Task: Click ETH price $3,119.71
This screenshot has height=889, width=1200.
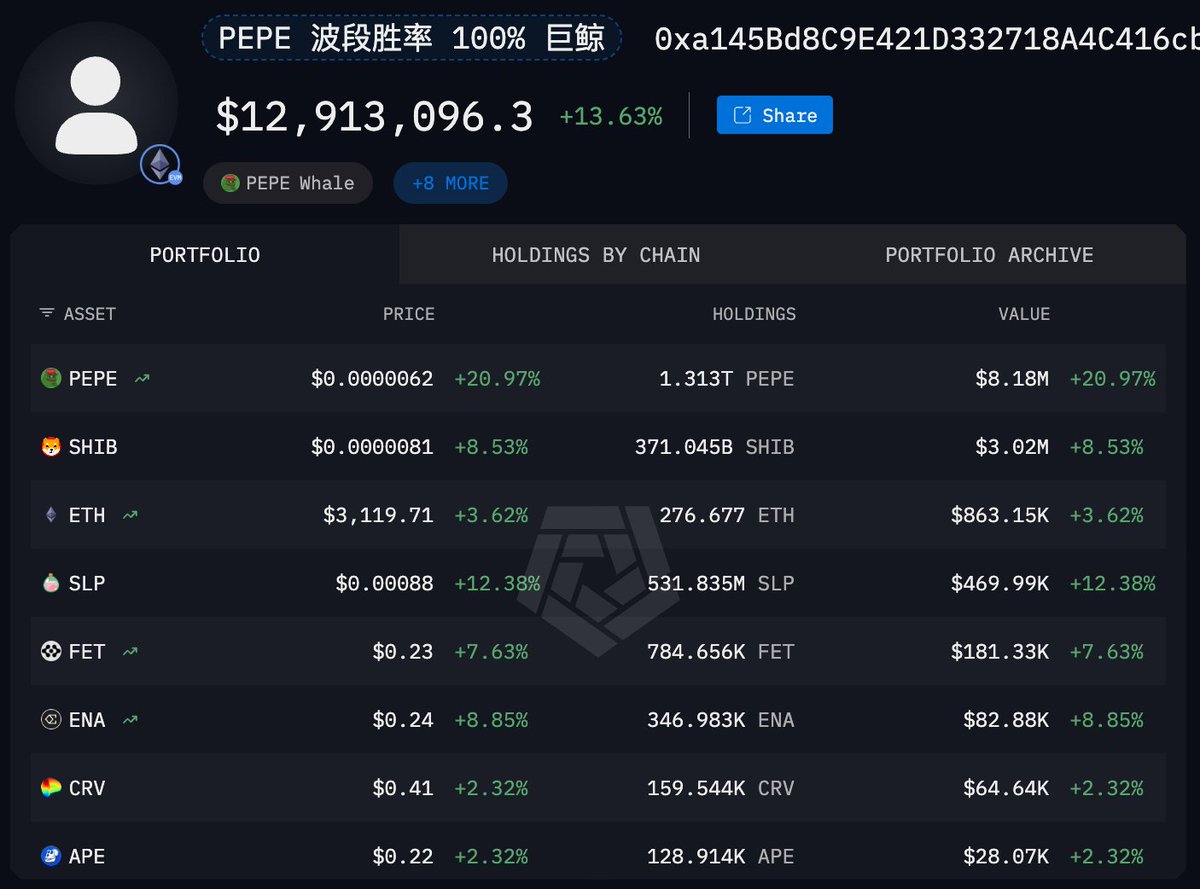Action: coord(378,515)
